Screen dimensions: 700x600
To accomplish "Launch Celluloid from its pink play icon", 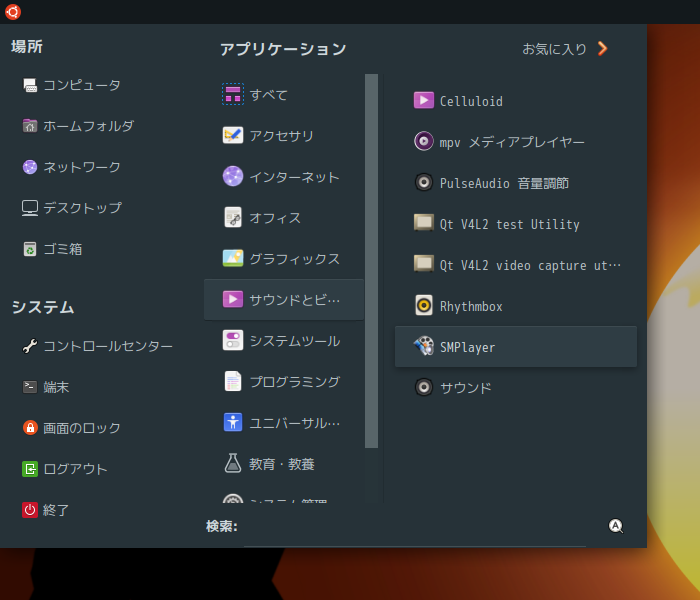I will click(x=424, y=100).
